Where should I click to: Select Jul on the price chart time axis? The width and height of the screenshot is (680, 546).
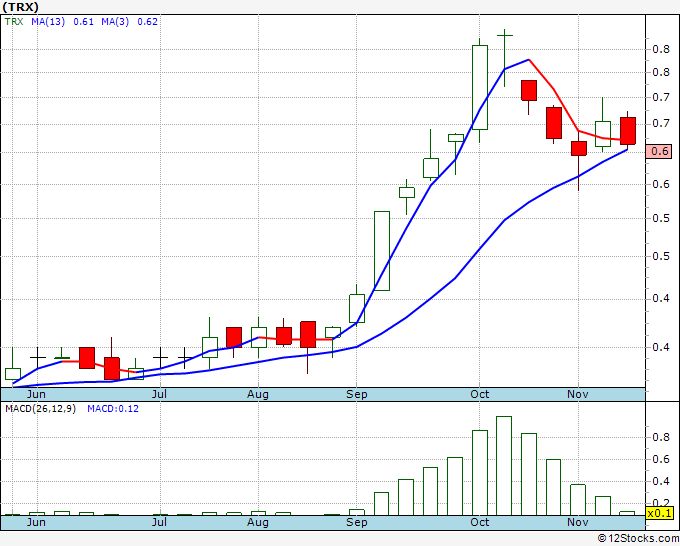(160, 394)
